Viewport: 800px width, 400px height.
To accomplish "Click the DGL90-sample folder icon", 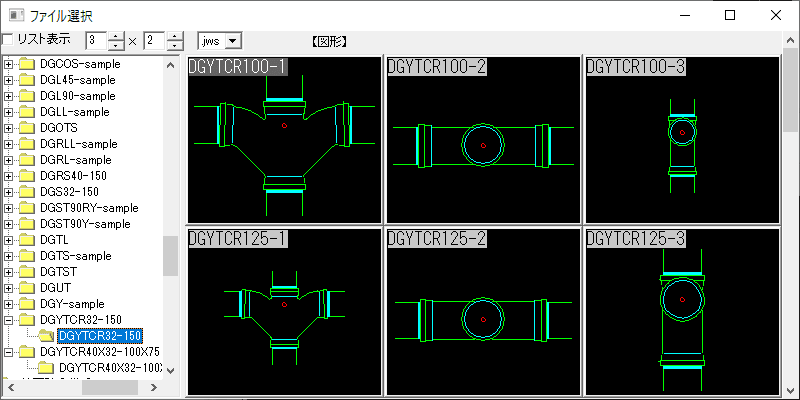I will click(x=27, y=96).
